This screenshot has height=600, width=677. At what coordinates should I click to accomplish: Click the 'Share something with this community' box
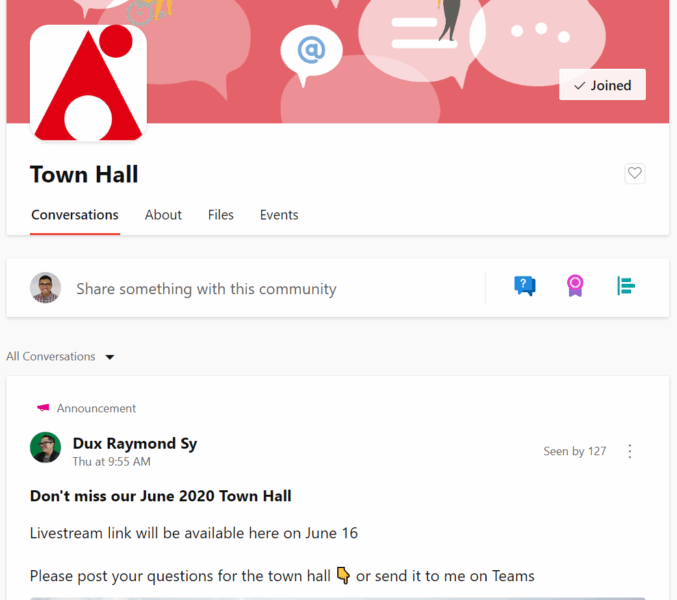coord(206,289)
